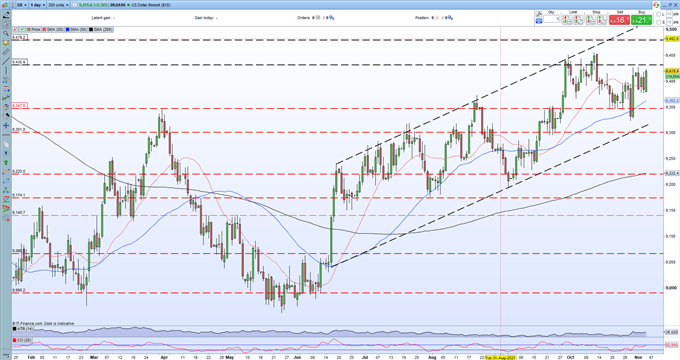Screen dimensions: 680x360
Task: Open the DX instrument dropdown
Action: (x=22, y=5)
